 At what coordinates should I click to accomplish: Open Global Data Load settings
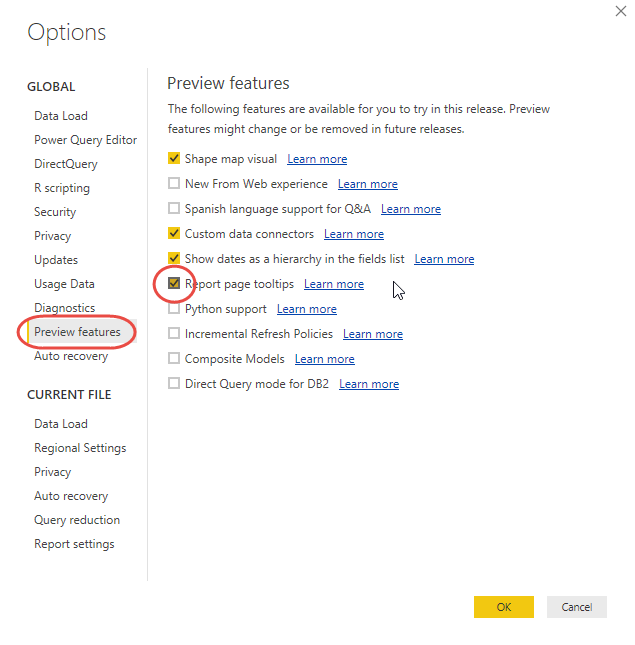point(61,116)
